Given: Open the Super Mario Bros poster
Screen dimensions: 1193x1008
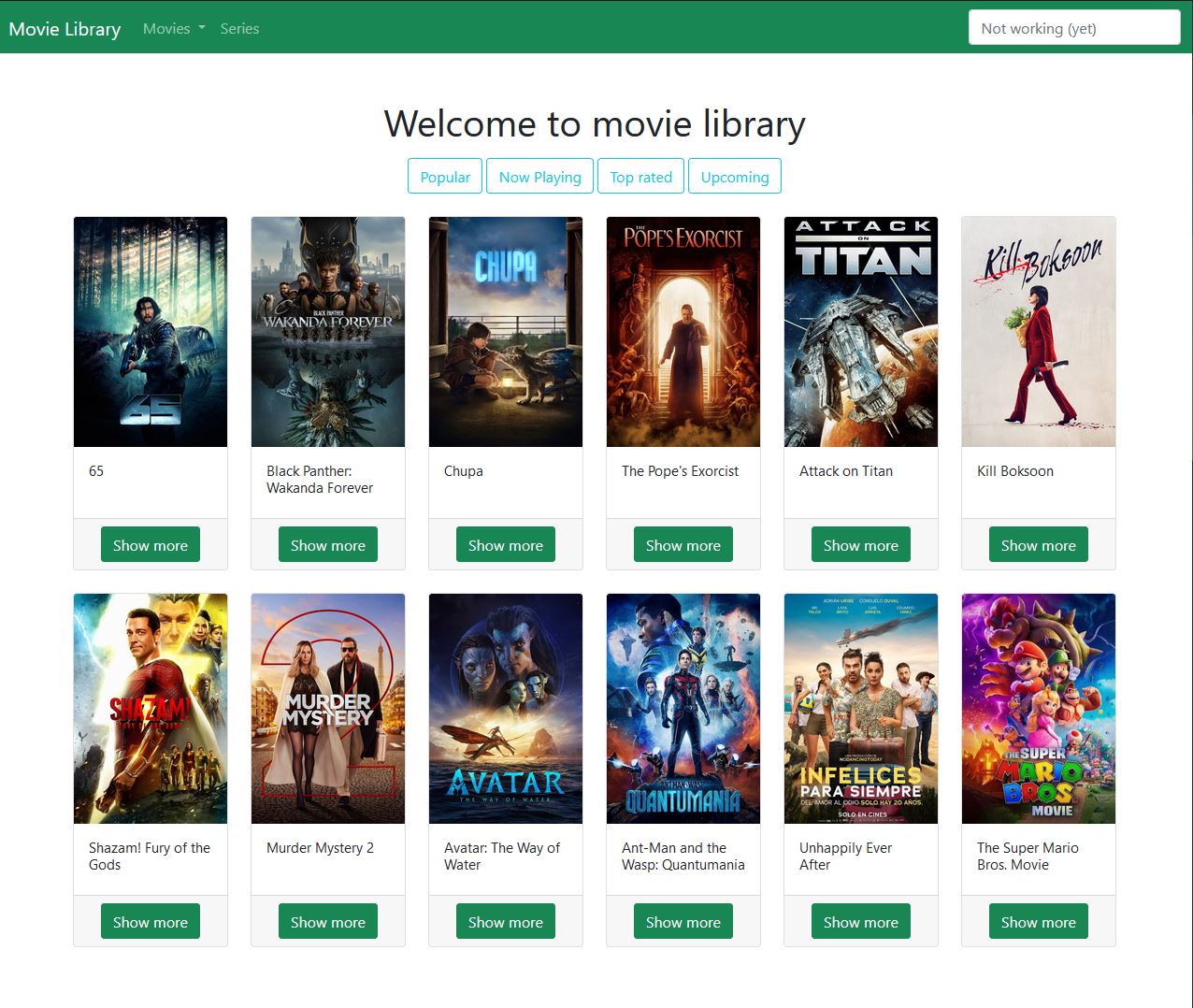Looking at the screenshot, I should click(1039, 709).
